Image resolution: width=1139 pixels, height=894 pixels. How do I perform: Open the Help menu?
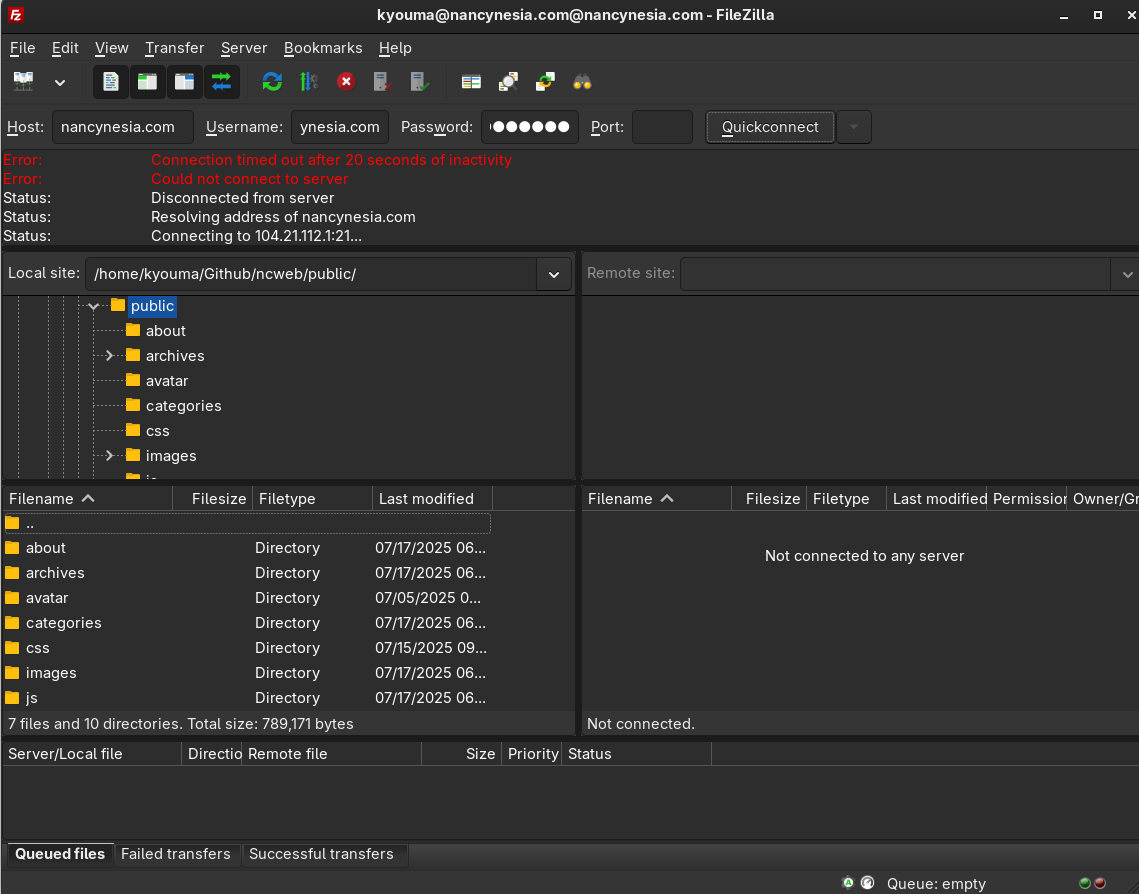pyautogui.click(x=395, y=48)
